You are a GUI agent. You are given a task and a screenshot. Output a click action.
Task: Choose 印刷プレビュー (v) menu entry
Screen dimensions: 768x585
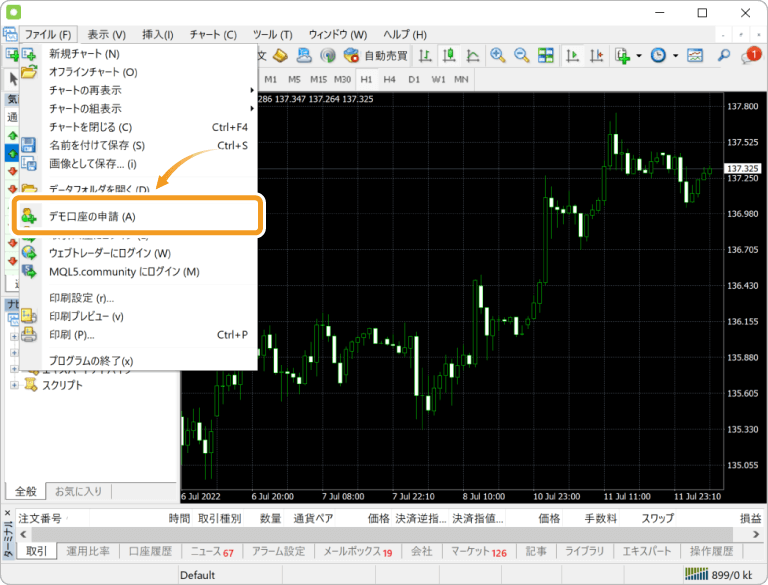[x=137, y=317]
